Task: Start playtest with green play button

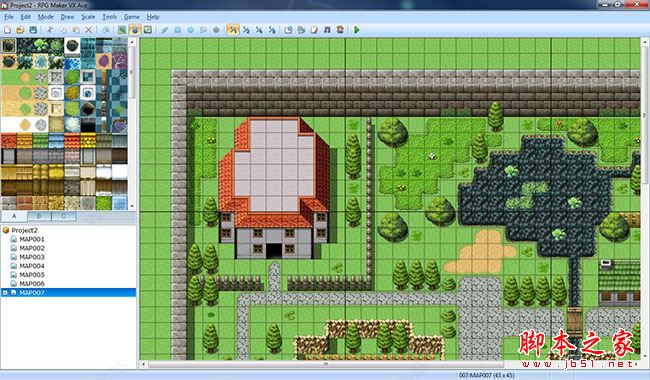Action: click(x=357, y=30)
